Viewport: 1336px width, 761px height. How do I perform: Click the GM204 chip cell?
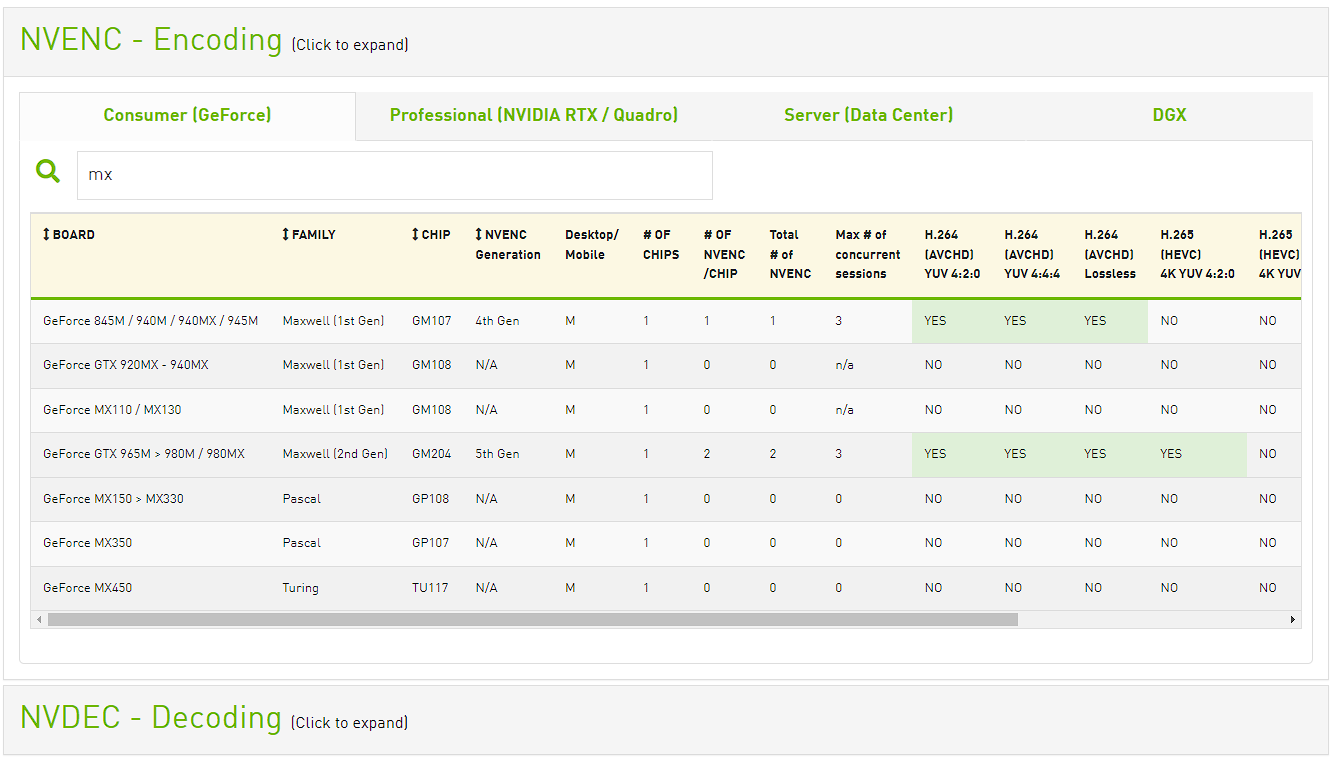point(431,454)
